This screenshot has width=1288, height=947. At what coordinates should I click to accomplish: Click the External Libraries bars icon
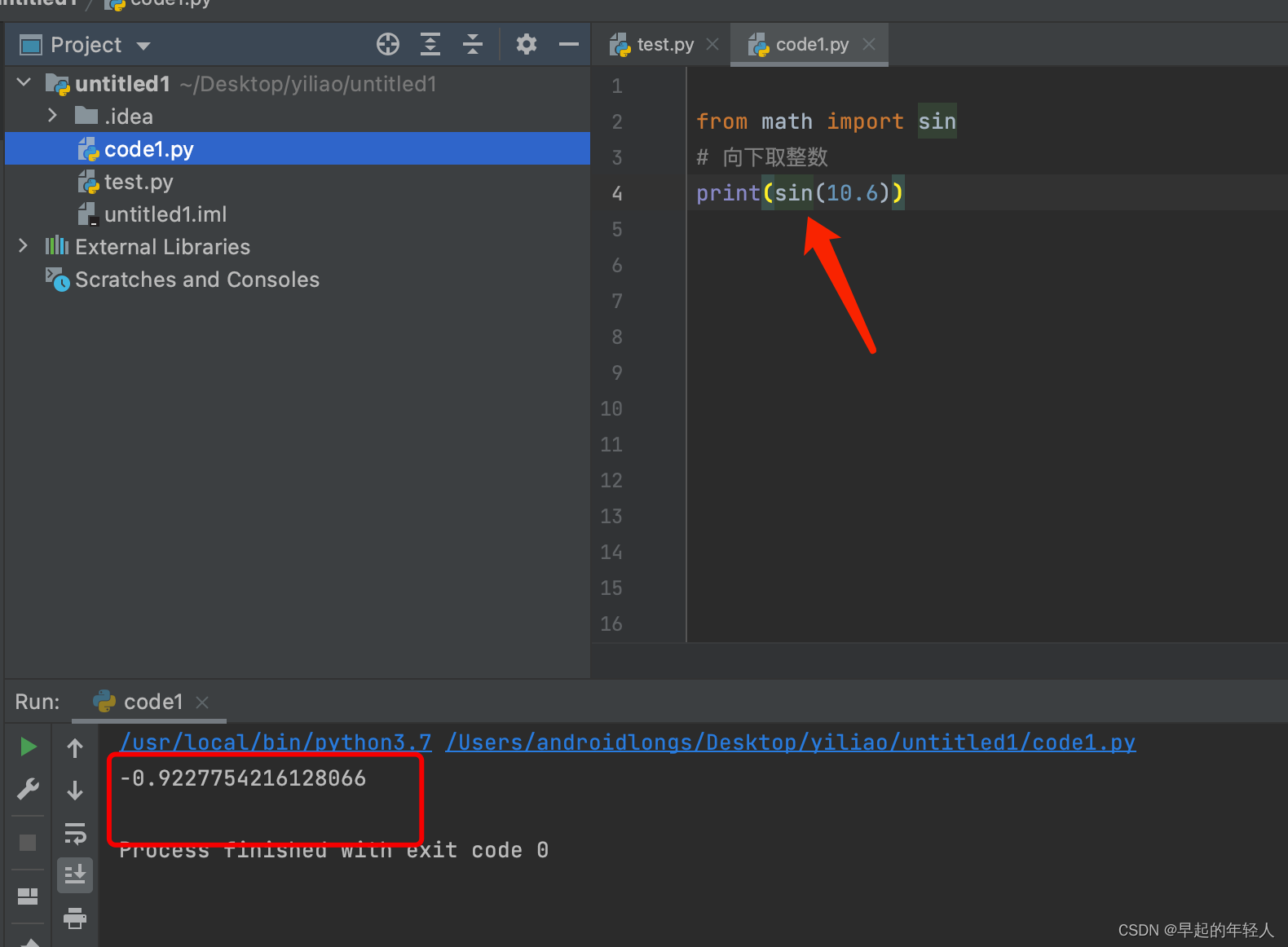(57, 245)
